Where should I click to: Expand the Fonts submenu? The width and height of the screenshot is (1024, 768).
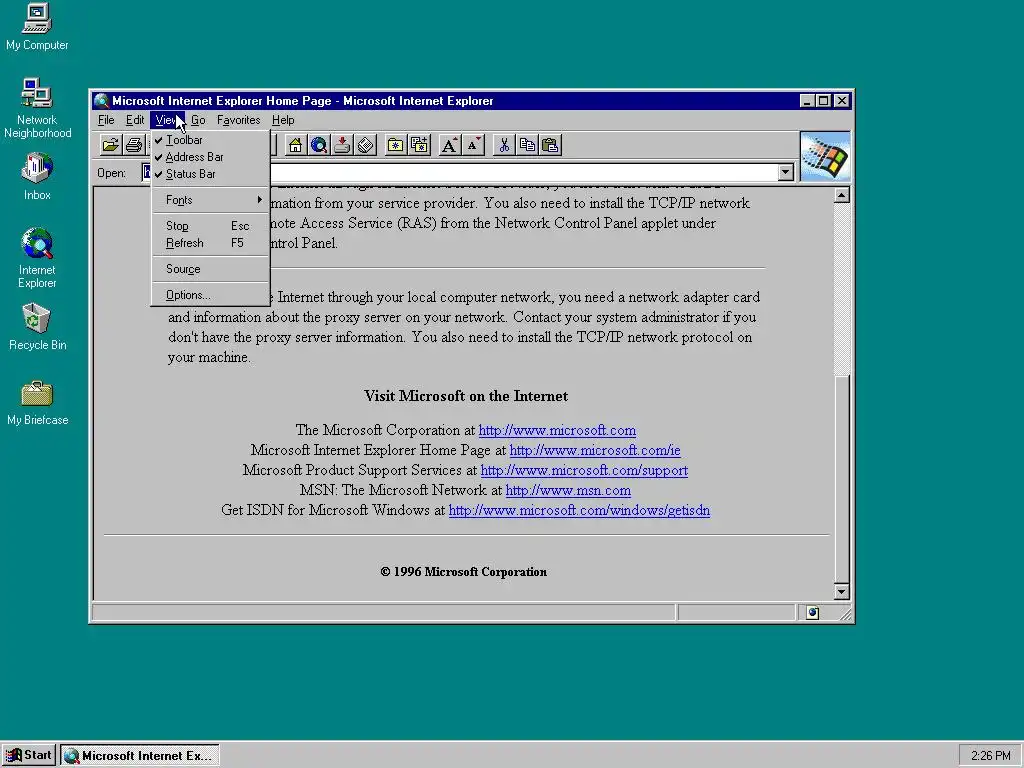[210, 200]
